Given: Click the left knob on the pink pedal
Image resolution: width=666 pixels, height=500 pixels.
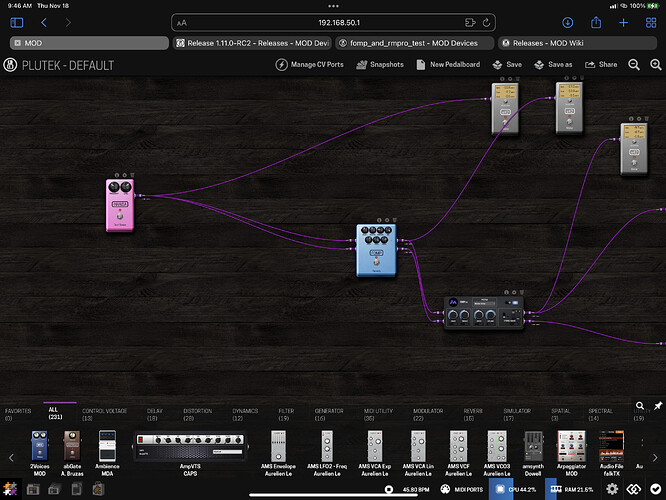Looking at the screenshot, I should pos(114,187).
